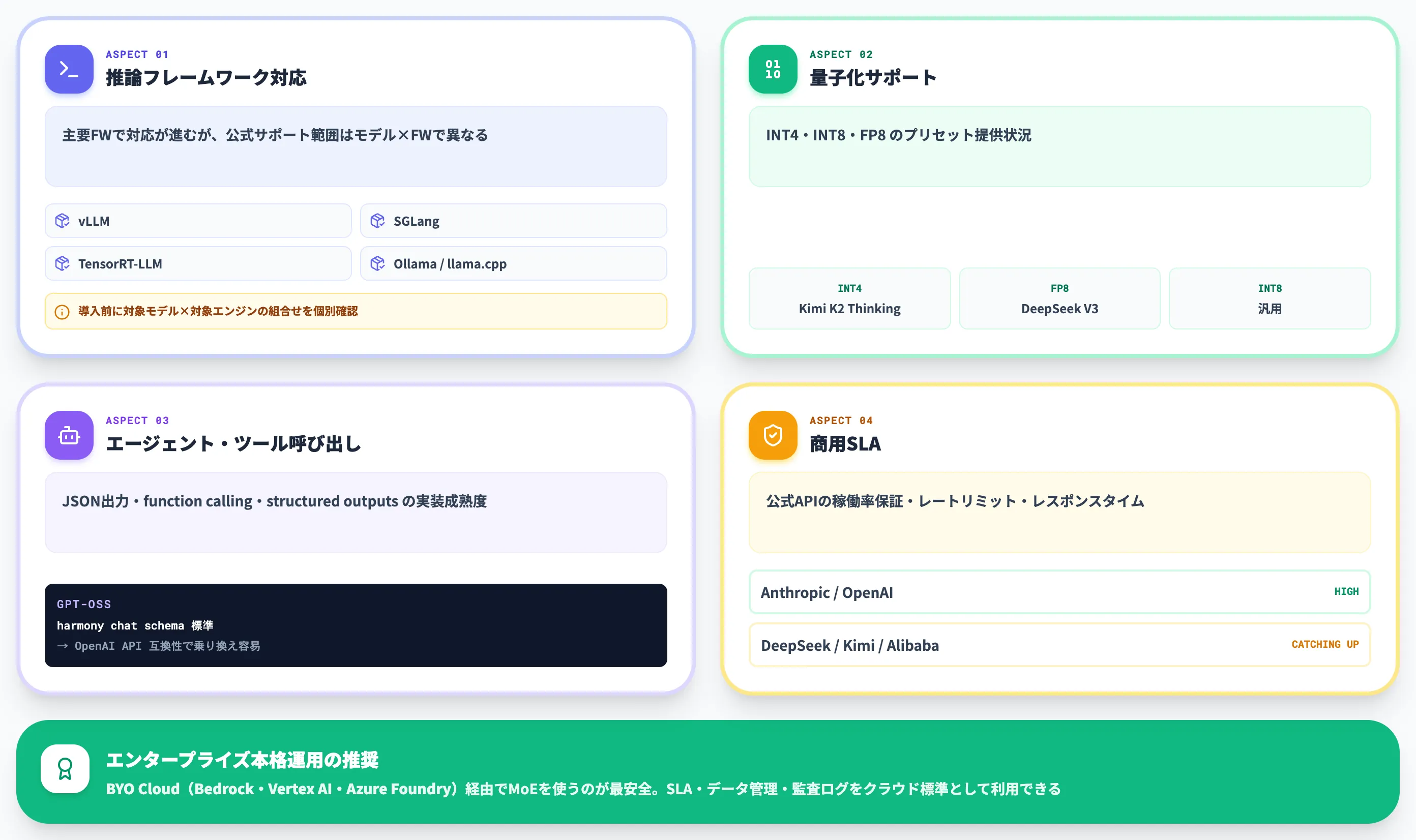The height and width of the screenshot is (840, 1416).
Task: Select the vLLM framework chip
Action: click(198, 221)
